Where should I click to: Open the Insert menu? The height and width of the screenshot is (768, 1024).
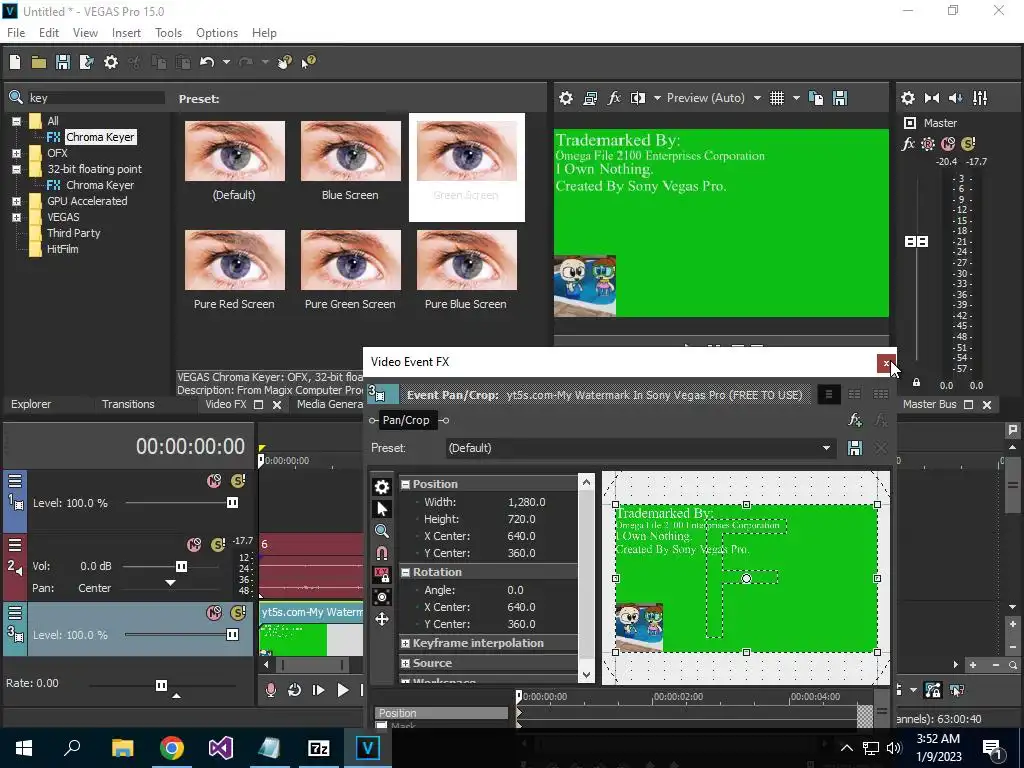pyautogui.click(x=126, y=33)
